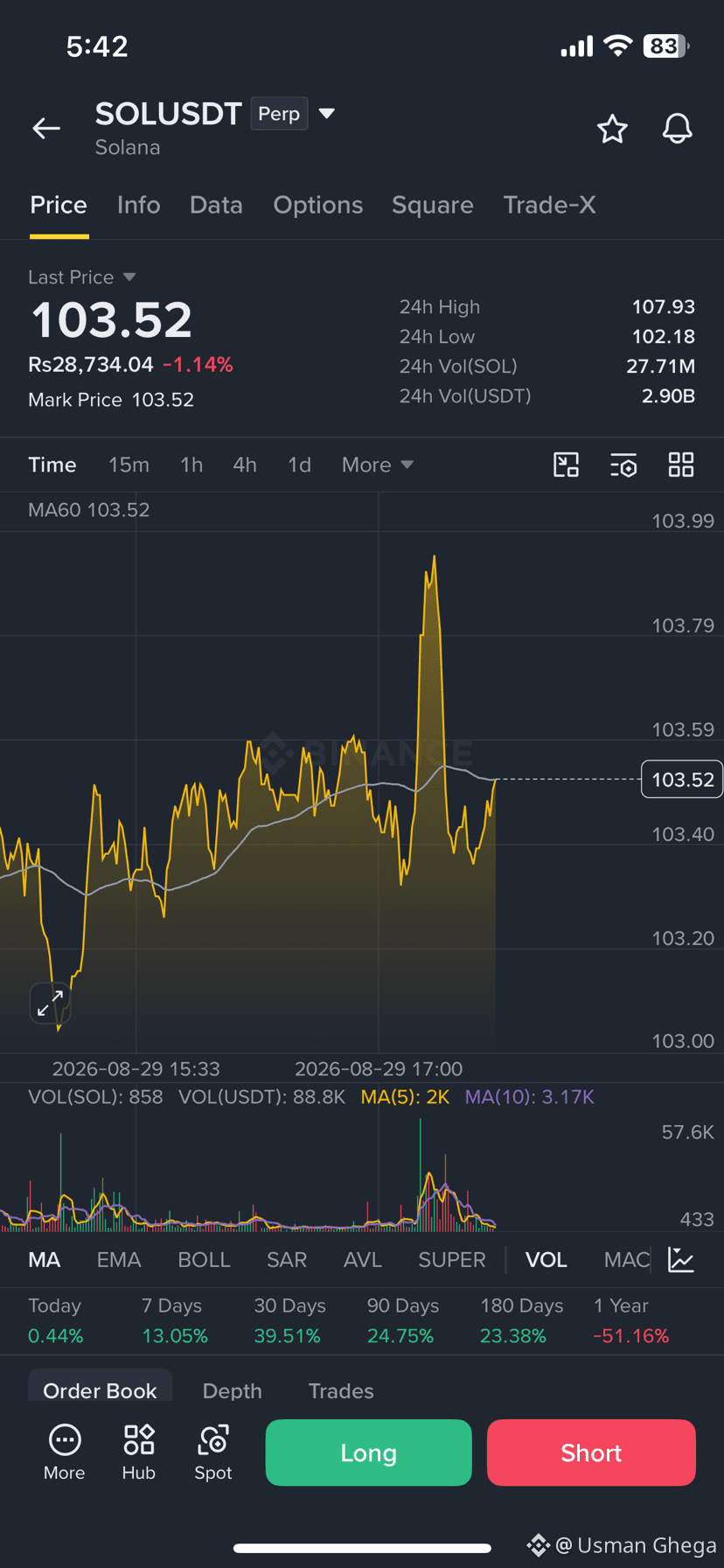Tap the 24h Vol(USDT) value 2.90B
The height and width of the screenshot is (1568, 724).
[669, 396]
